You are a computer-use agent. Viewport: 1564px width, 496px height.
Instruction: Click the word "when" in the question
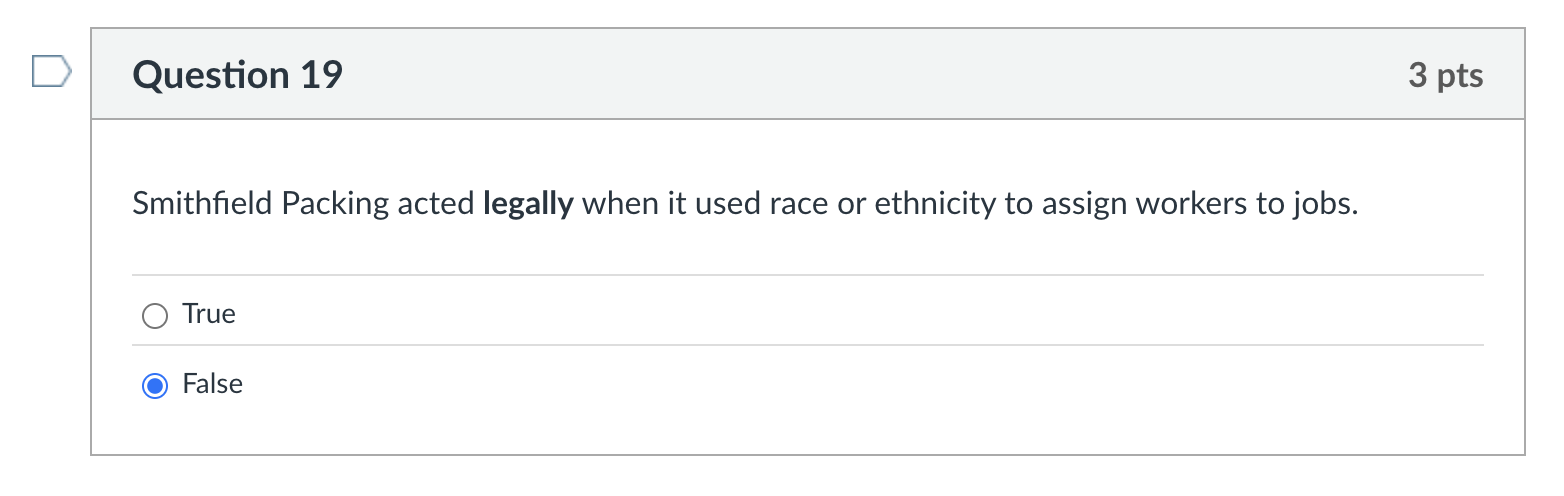click(614, 204)
